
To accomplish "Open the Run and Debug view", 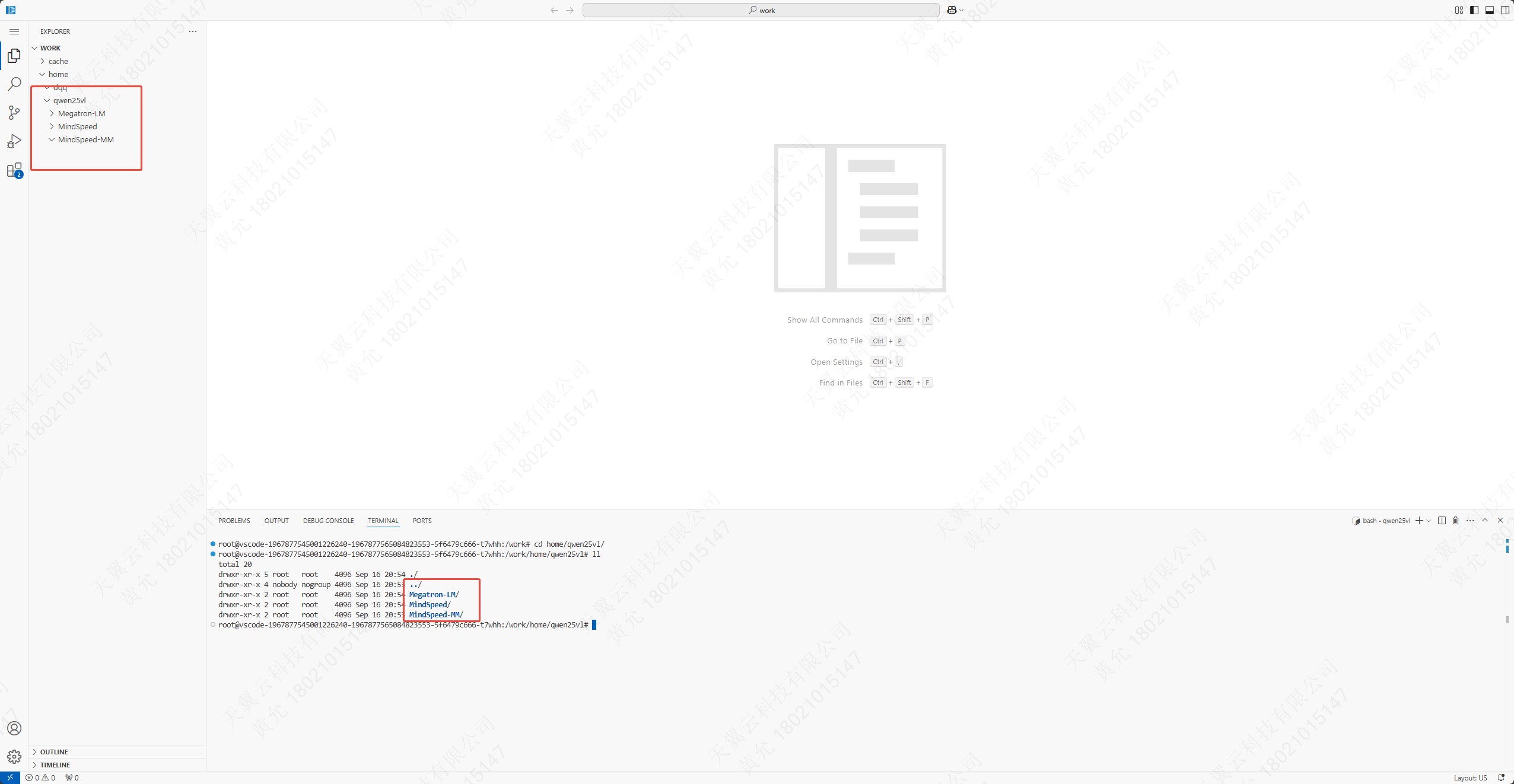I will [14, 141].
